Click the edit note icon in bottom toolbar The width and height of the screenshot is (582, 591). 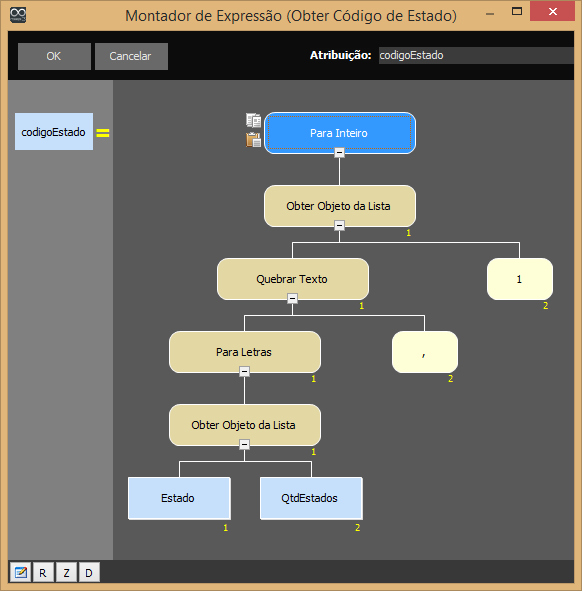(21, 573)
